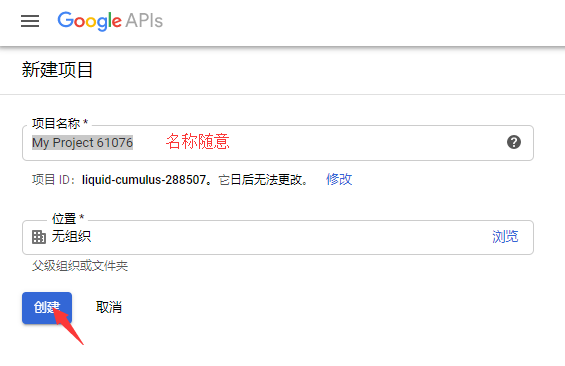Click 修改 link to edit project ID
Image resolution: width=565 pixels, height=366 pixels.
[339, 179]
